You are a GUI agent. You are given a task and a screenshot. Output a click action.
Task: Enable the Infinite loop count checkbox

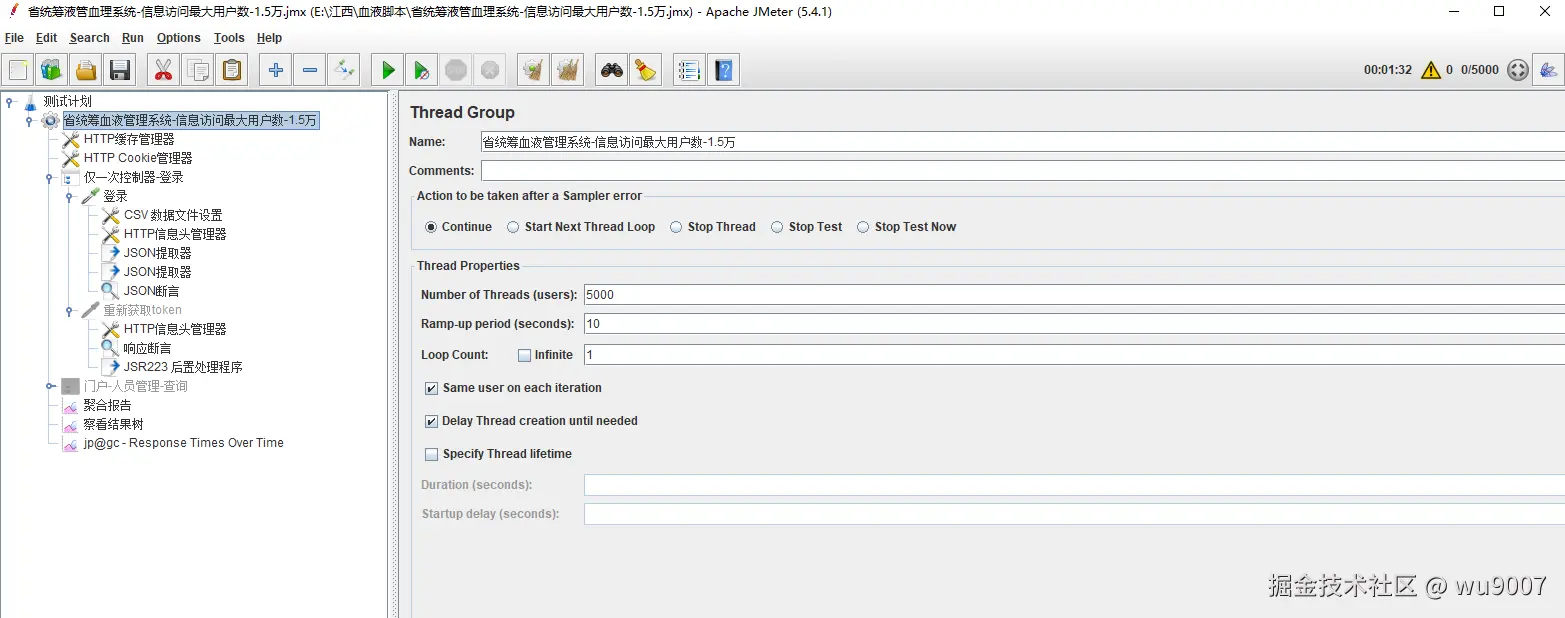point(524,355)
